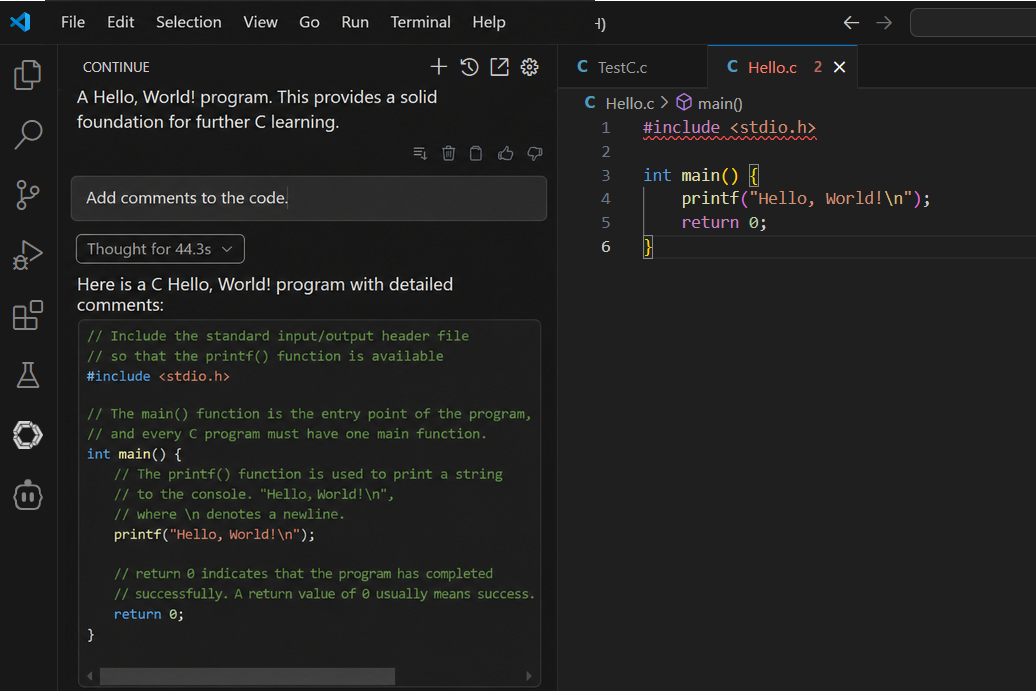Start a new Continue session with the plus icon
Viewport: 1036px width, 691px height.
(439, 67)
